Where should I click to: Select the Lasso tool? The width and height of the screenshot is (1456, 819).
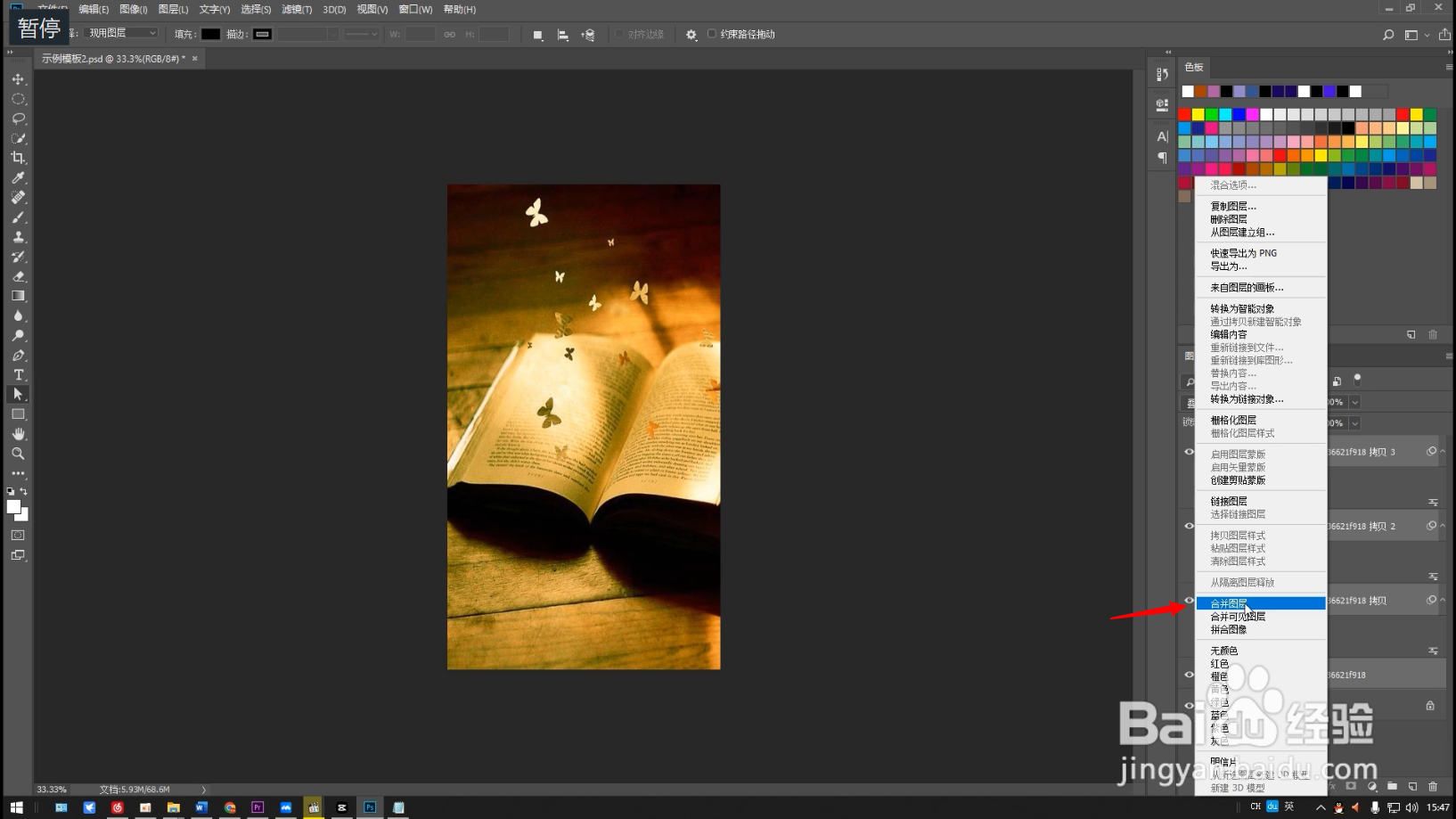(18, 119)
